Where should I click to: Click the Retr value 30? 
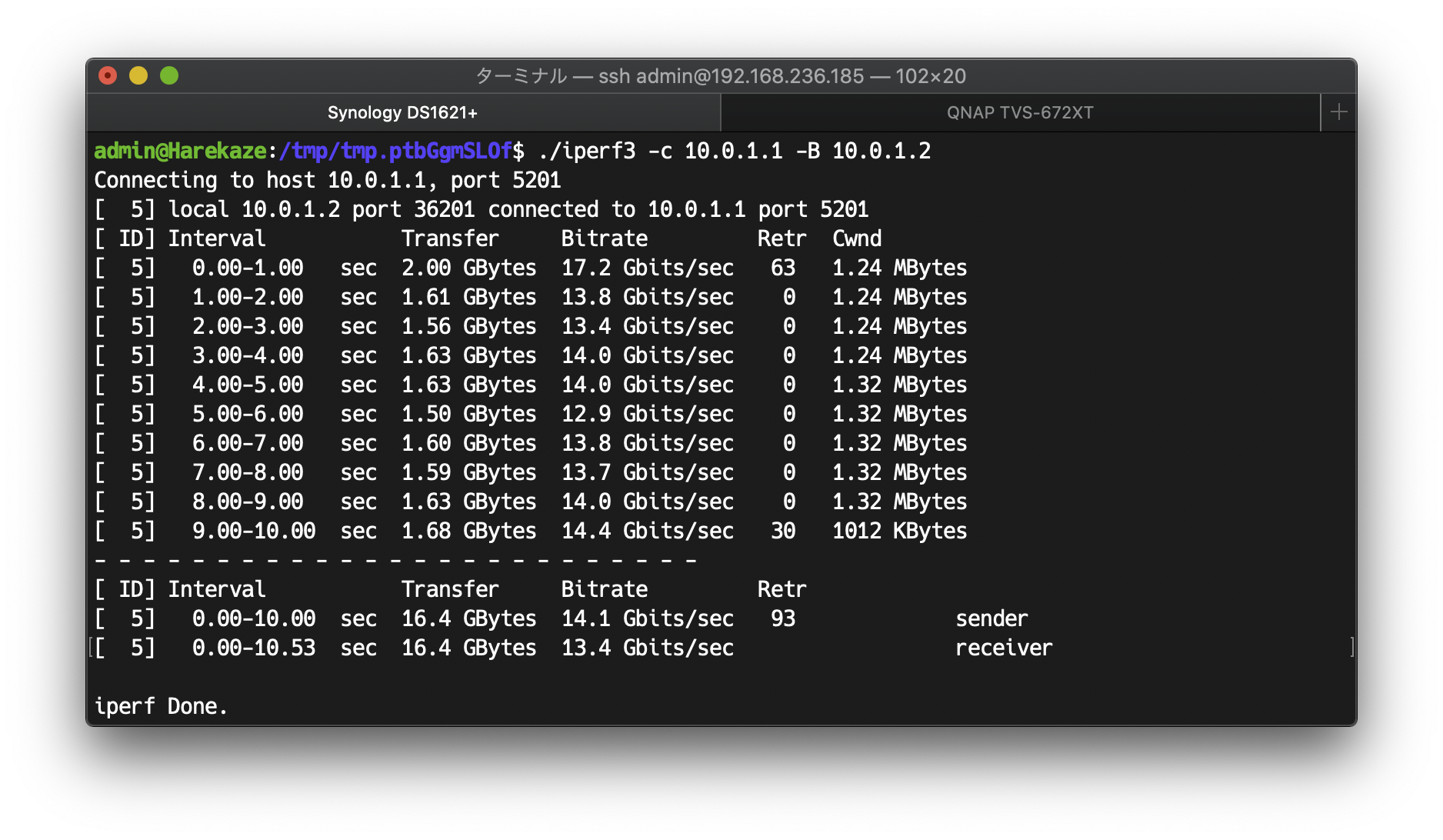click(x=783, y=531)
